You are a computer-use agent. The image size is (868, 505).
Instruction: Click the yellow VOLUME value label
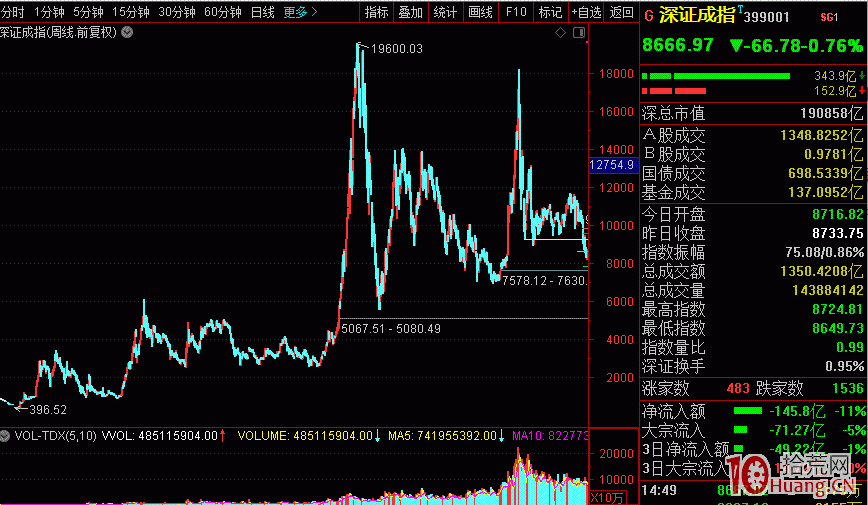click(x=309, y=436)
